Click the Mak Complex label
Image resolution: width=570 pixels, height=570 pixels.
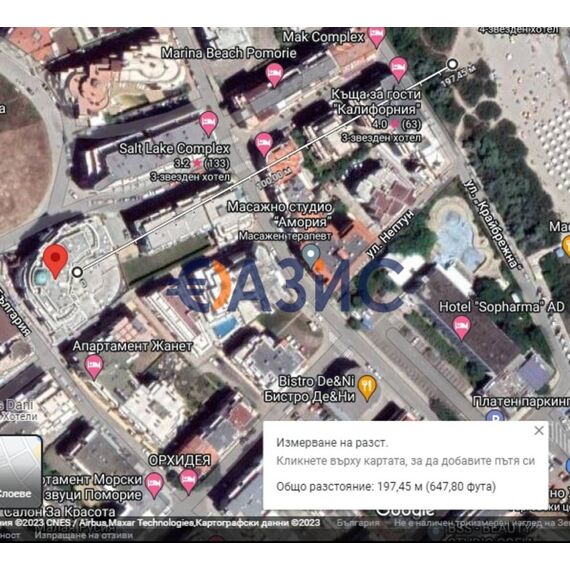pos(323,37)
